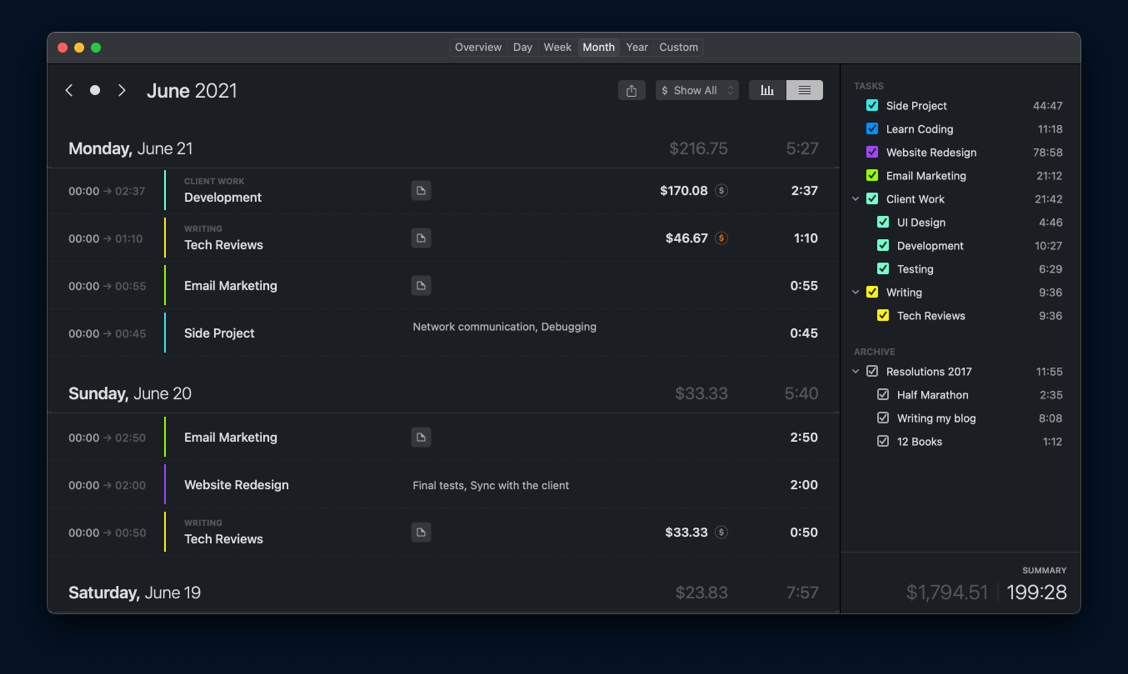Select the Learn Coding task in sidebar

pyautogui.click(x=919, y=129)
